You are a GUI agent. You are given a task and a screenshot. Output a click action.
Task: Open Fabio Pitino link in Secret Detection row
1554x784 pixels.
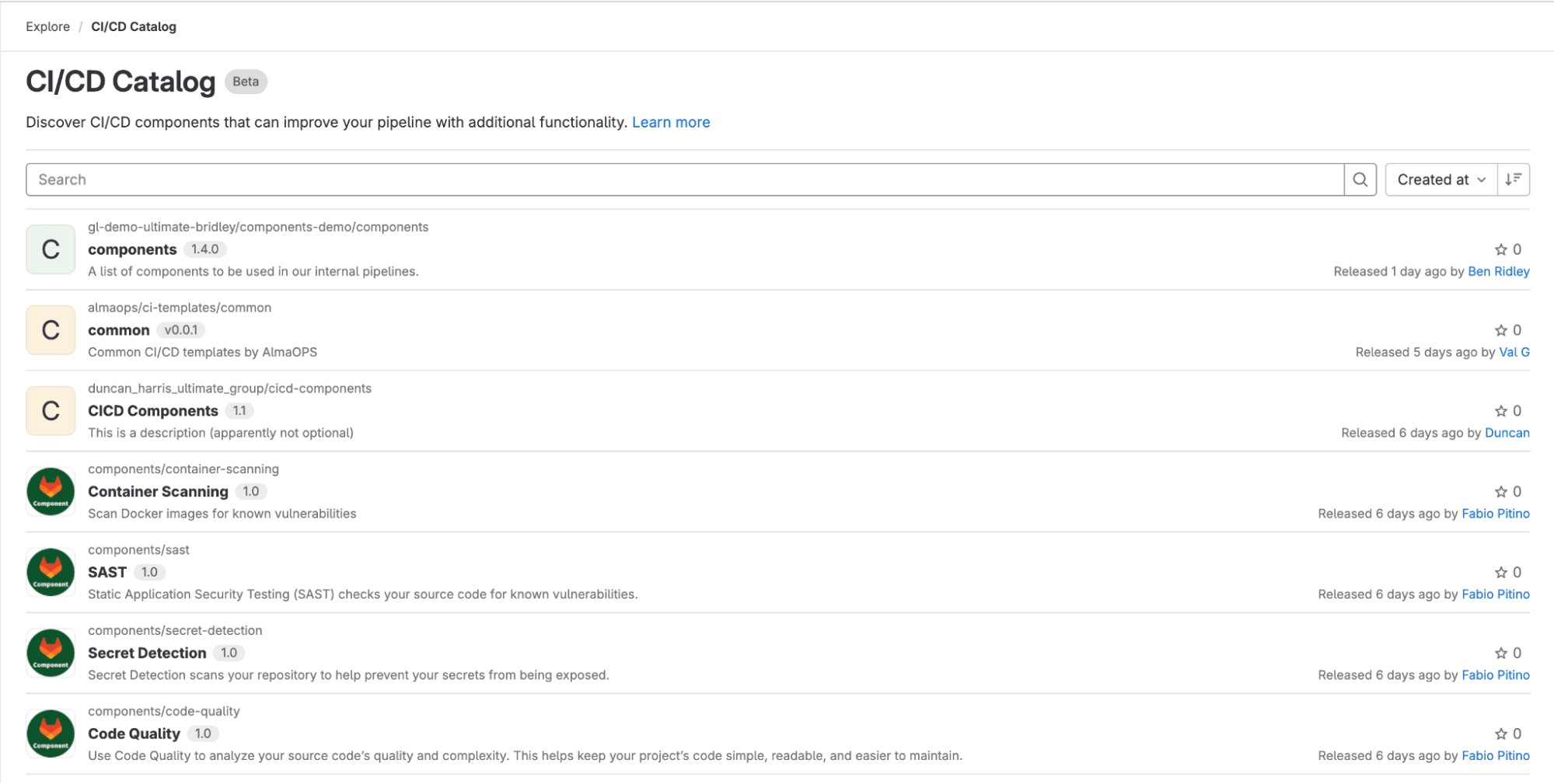(1496, 675)
